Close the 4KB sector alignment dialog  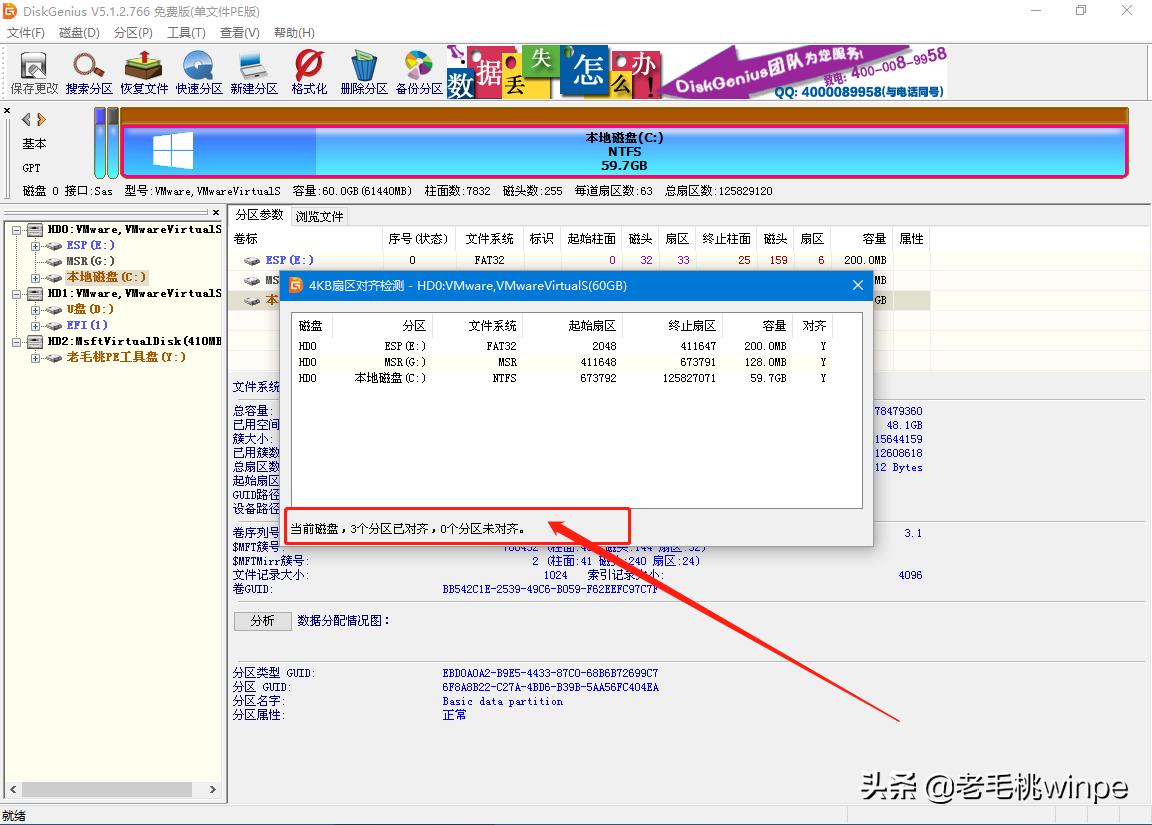[857, 285]
